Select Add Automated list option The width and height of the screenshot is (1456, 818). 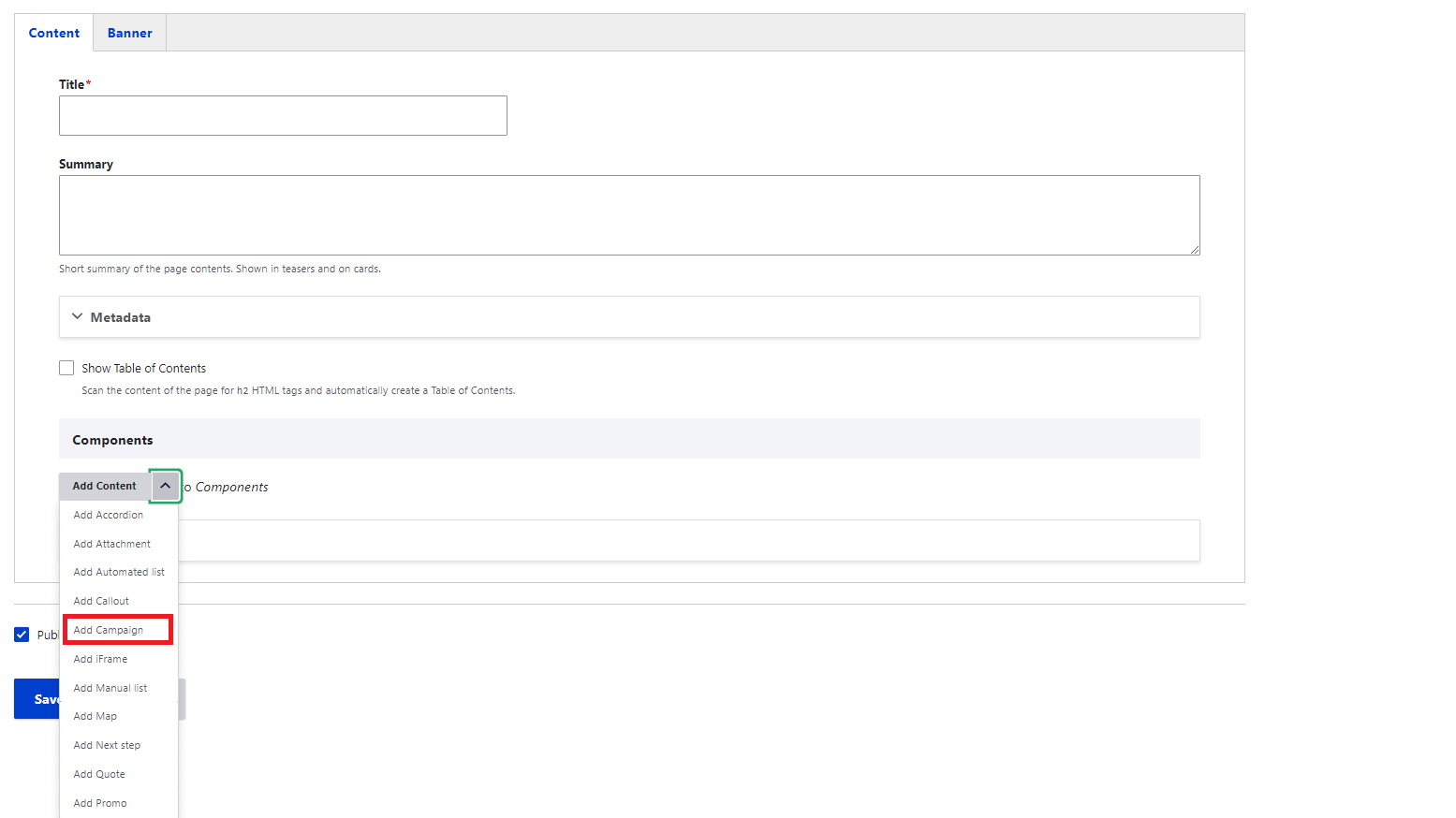119,572
